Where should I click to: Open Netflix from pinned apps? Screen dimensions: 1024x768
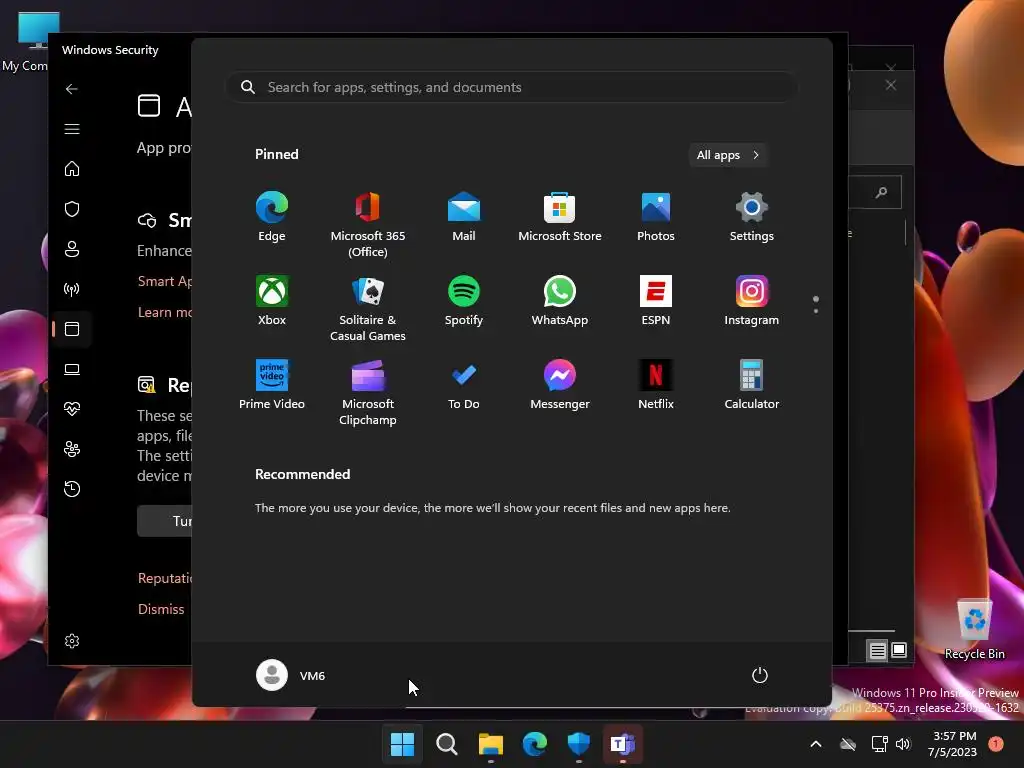pos(656,385)
